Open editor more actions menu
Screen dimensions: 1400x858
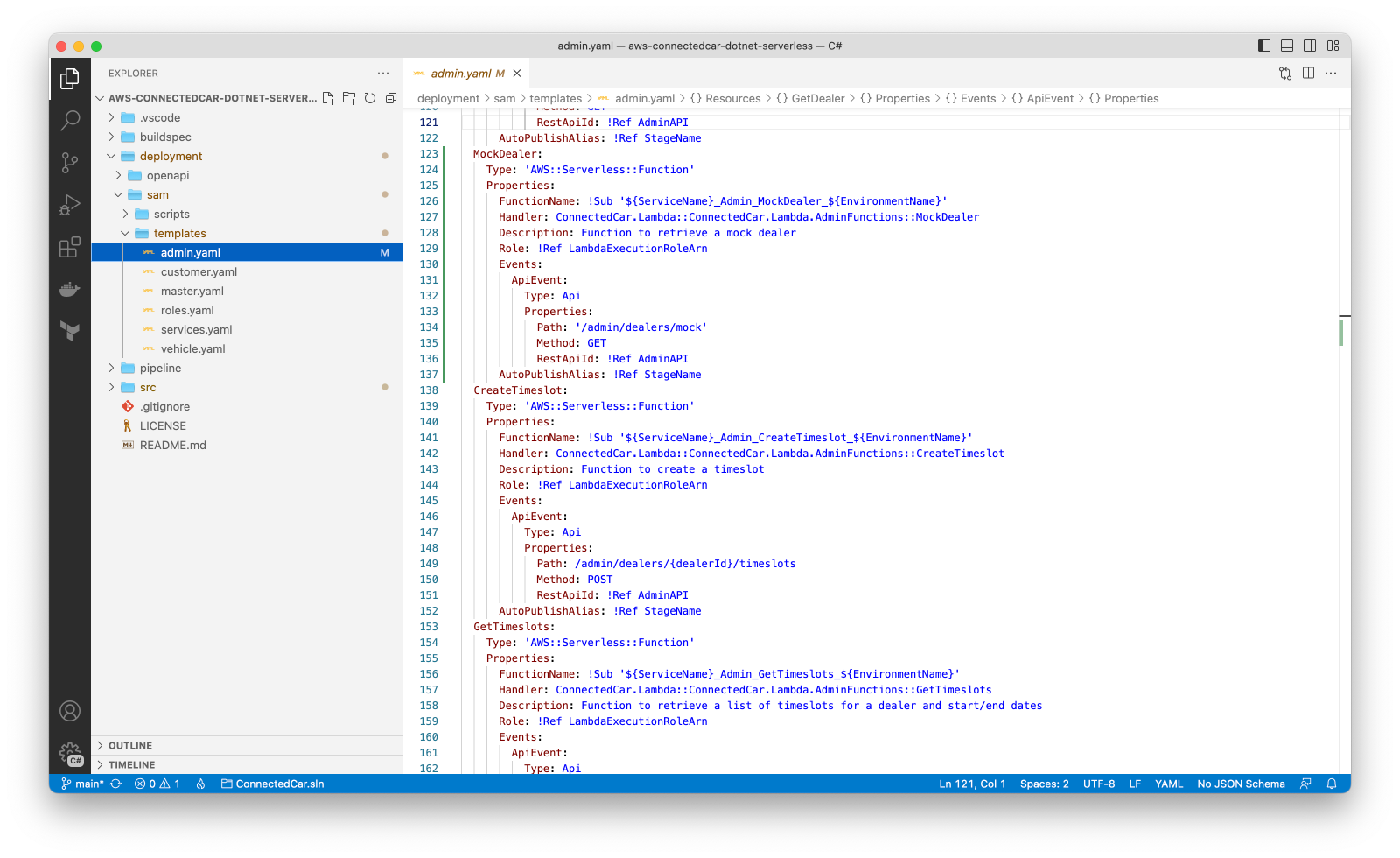1331,74
